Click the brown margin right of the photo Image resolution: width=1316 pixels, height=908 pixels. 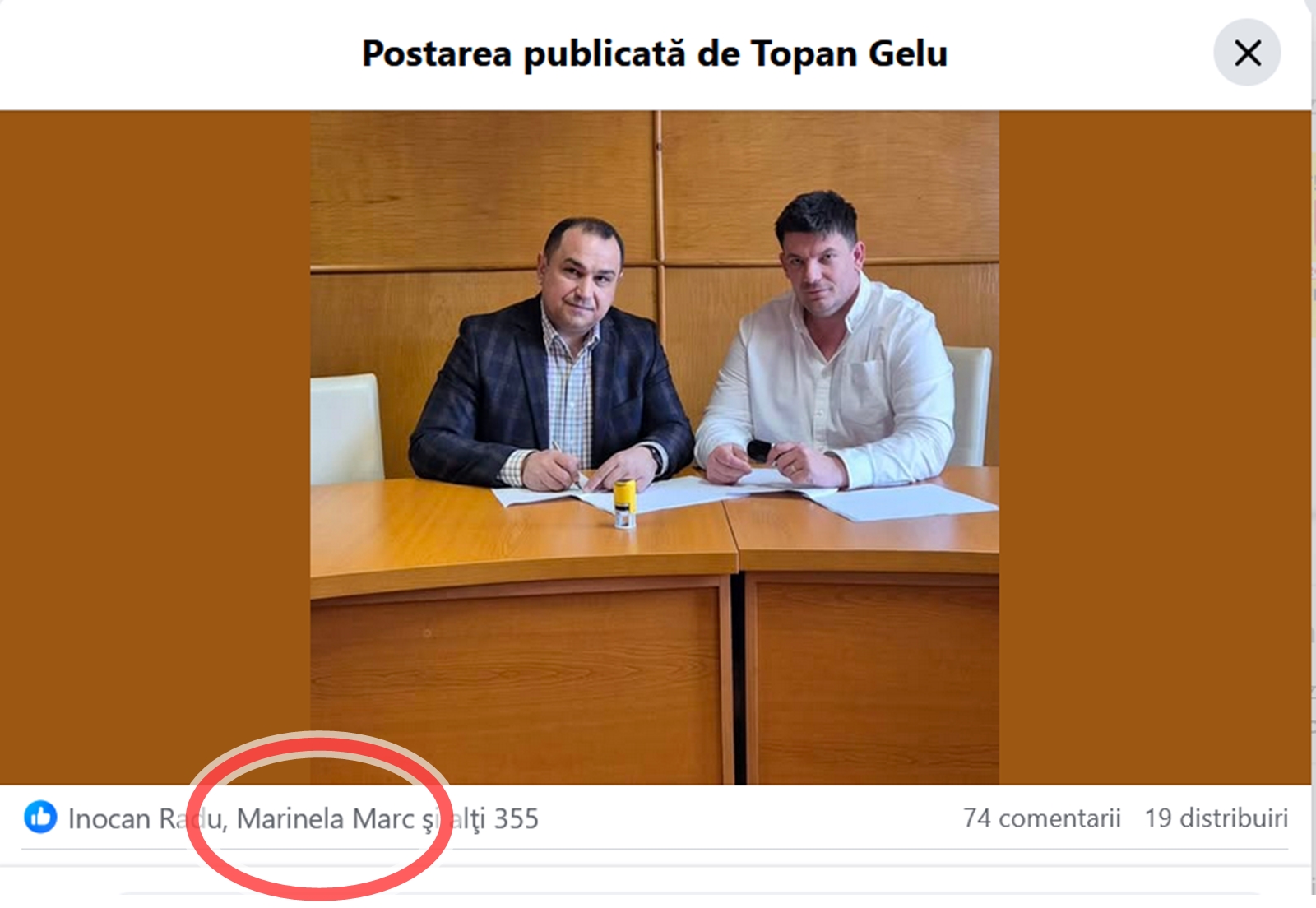click(1155, 447)
